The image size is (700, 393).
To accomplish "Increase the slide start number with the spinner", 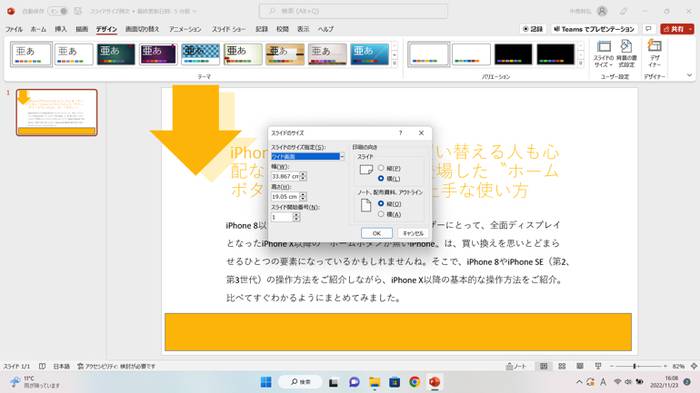I will [x=296, y=215].
